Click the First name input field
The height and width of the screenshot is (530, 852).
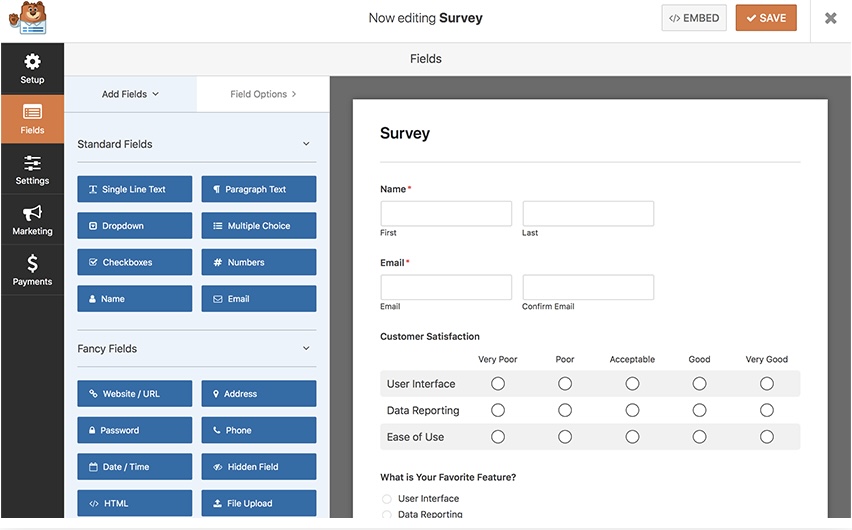coord(446,213)
